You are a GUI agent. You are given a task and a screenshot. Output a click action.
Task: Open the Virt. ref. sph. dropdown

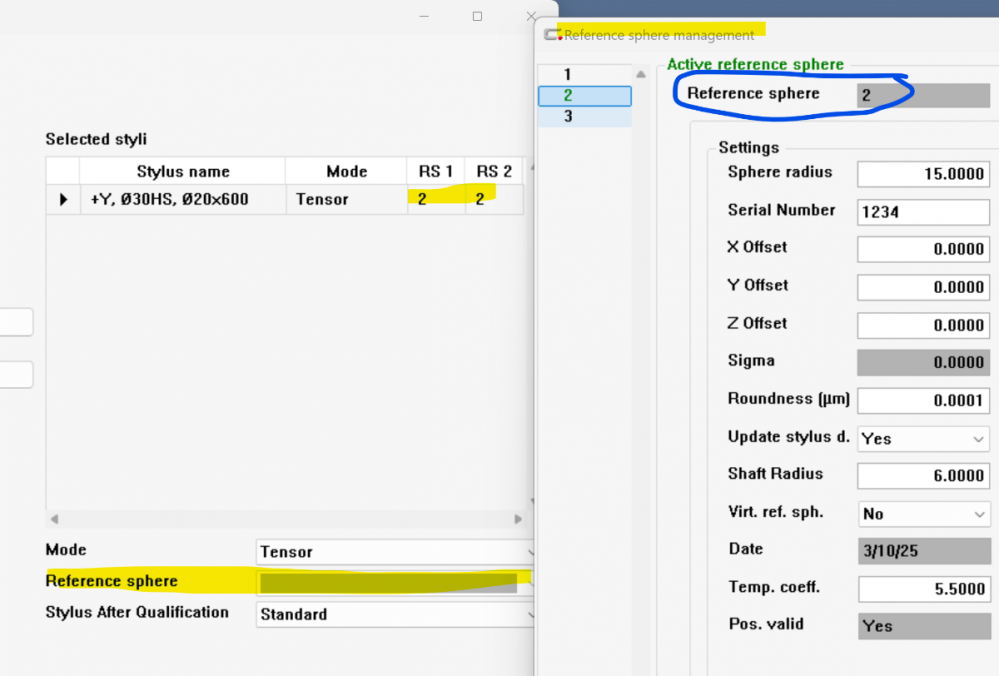point(923,514)
